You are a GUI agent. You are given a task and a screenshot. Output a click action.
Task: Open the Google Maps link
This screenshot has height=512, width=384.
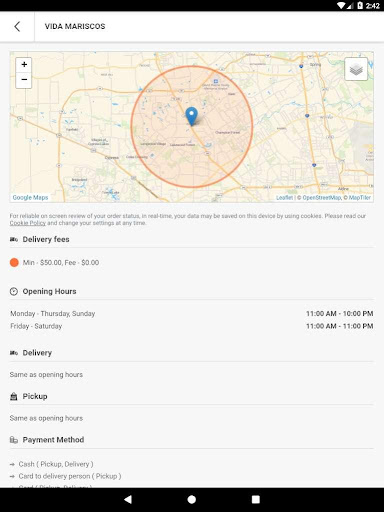tap(30, 197)
